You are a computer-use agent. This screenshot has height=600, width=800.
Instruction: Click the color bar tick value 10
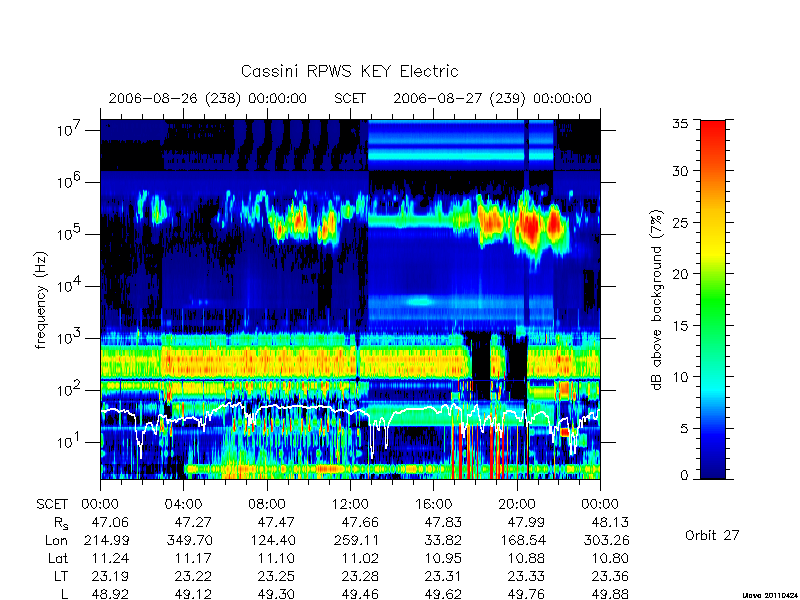pos(680,377)
